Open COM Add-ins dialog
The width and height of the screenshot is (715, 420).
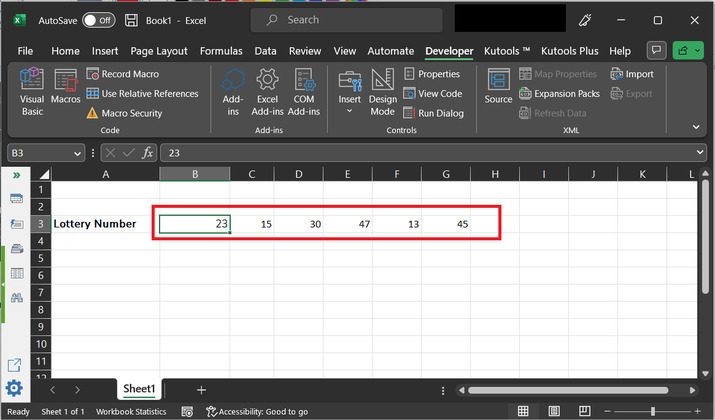coord(304,92)
